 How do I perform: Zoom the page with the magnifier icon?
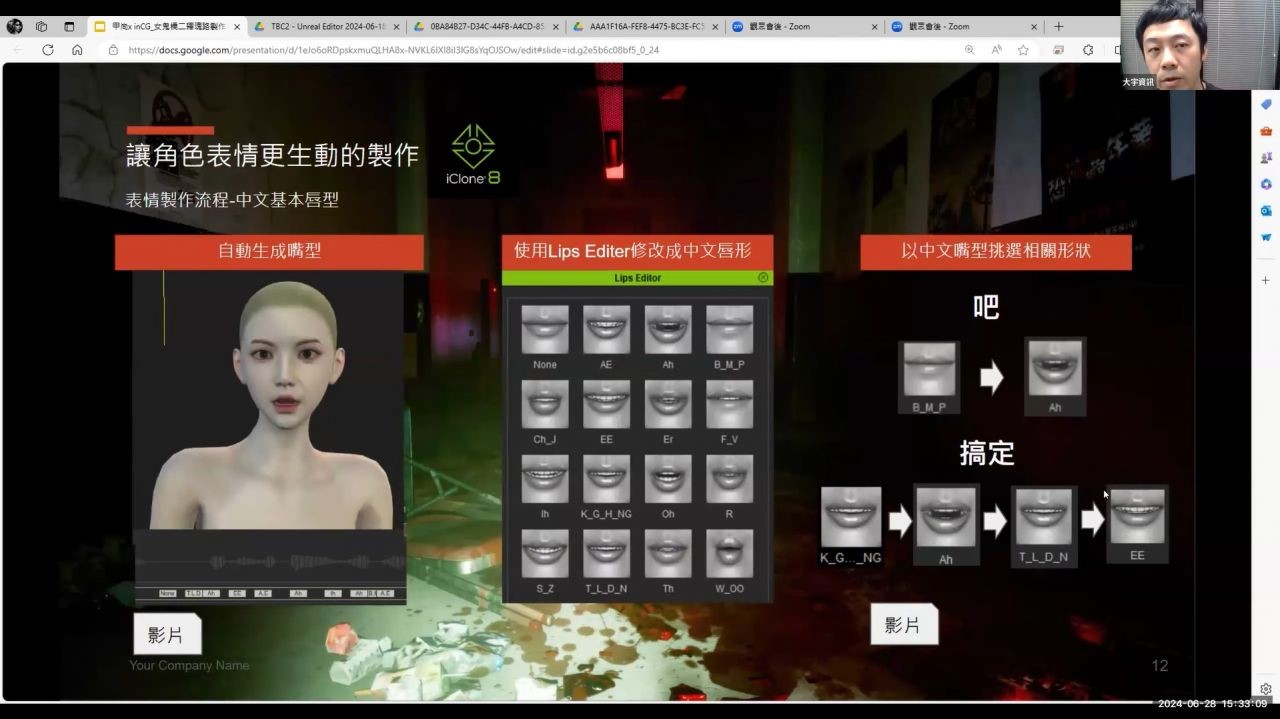tap(969, 50)
